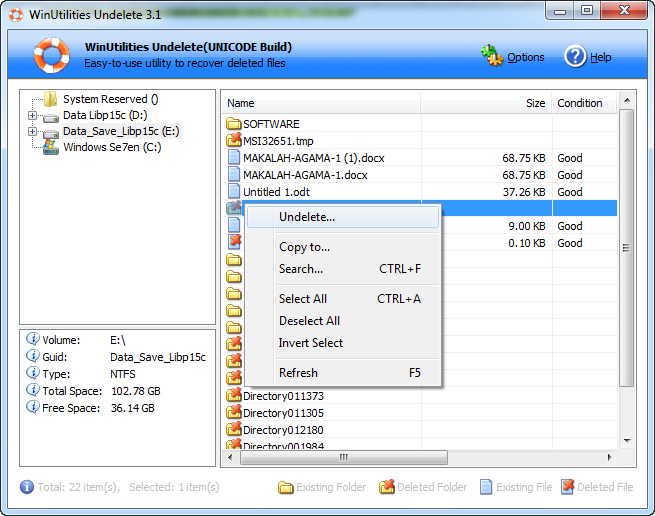This screenshot has height=516, width=655.
Task: Click the deleted icon beside MSI32651.tmp
Action: tap(234, 139)
